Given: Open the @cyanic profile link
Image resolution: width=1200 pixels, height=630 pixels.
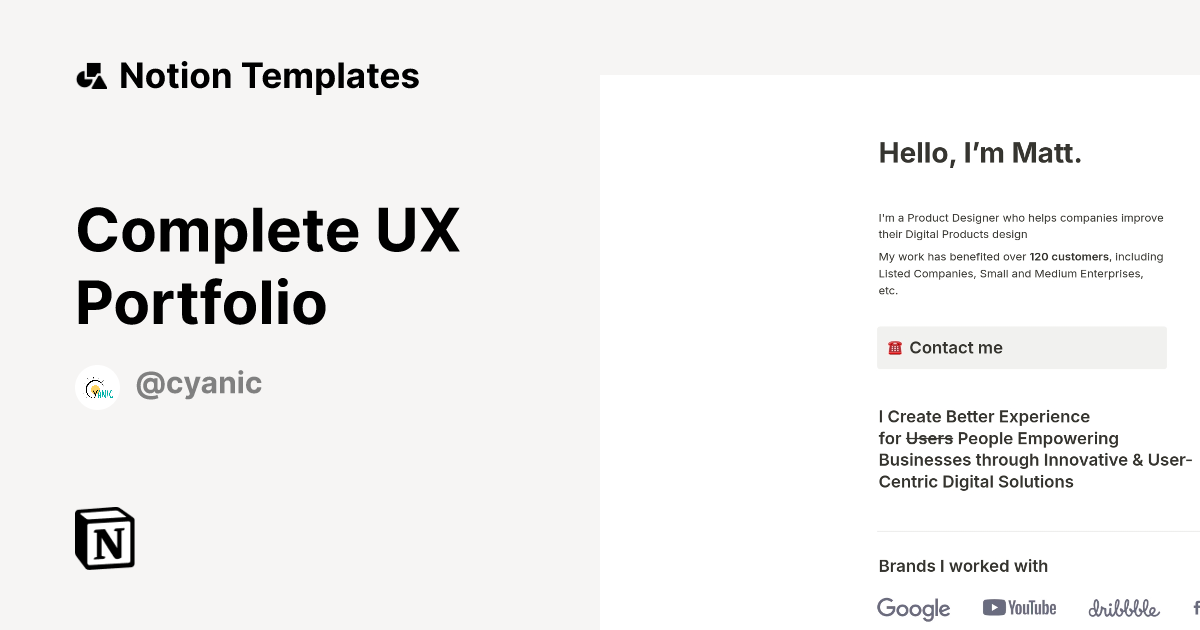Looking at the screenshot, I should [x=198, y=383].
